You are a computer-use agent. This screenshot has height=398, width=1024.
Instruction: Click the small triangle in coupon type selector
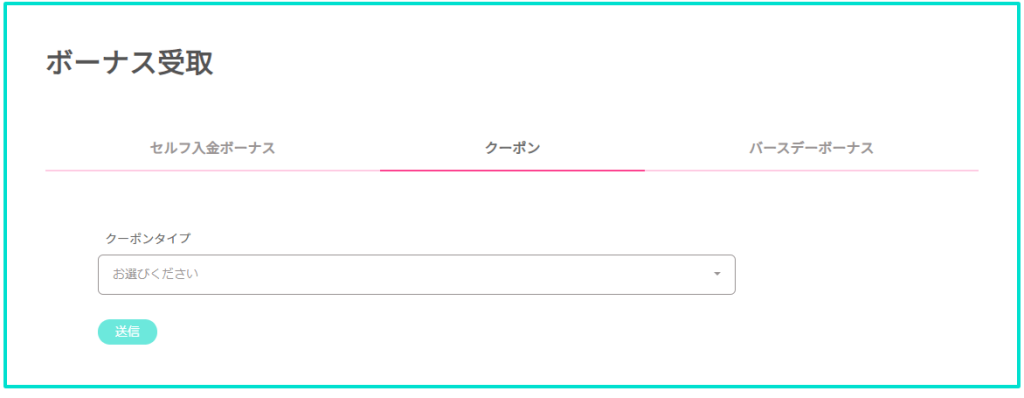point(717,274)
